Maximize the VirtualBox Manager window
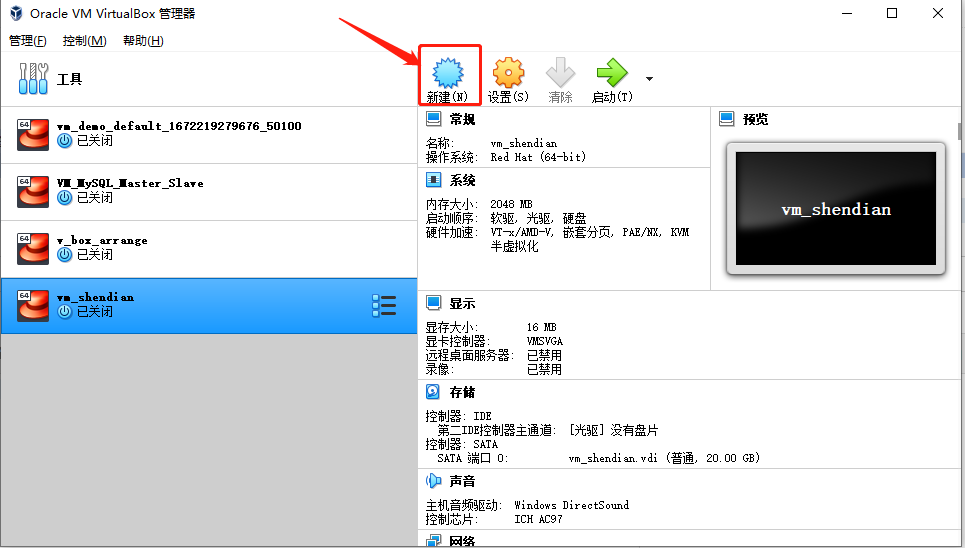965x548 pixels. click(x=892, y=13)
